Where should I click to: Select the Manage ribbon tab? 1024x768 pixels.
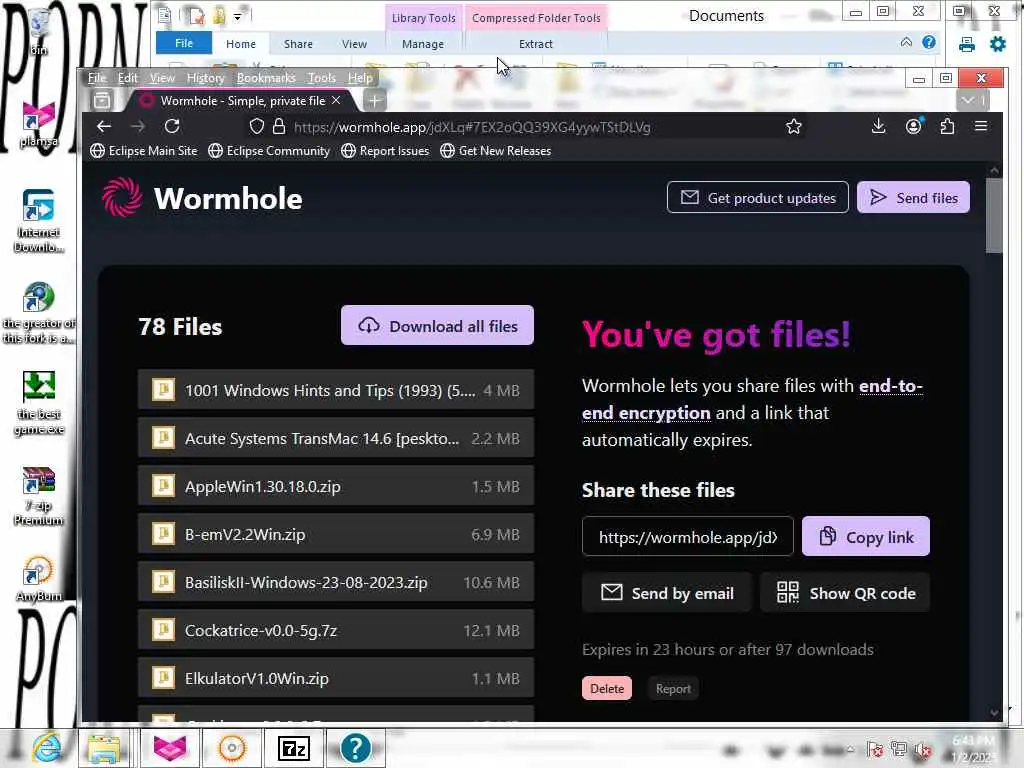[423, 44]
